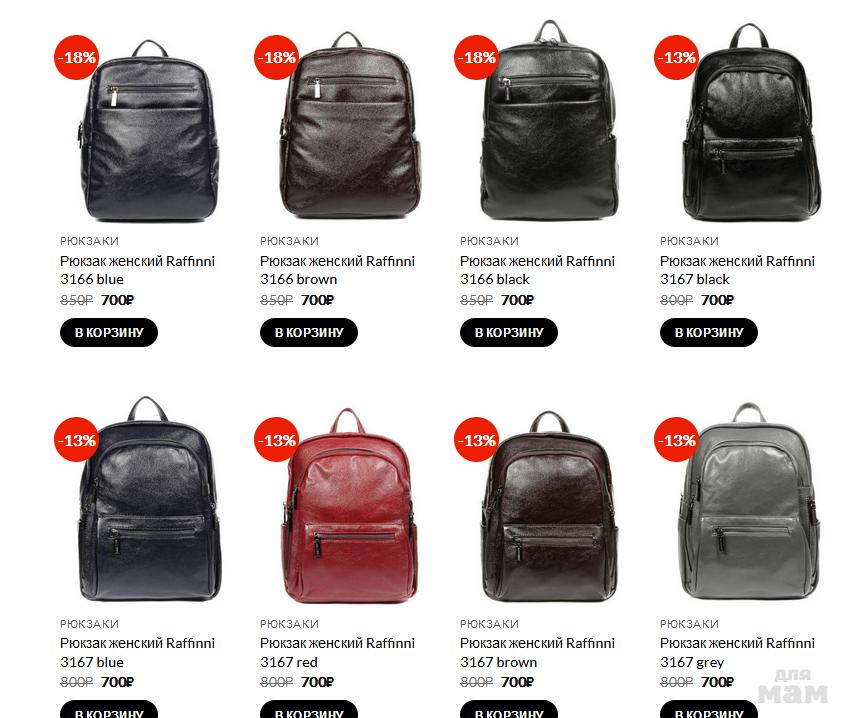Click the -13% badge on 3167 black
Viewport: 843px width, 718px height.
tap(676, 58)
